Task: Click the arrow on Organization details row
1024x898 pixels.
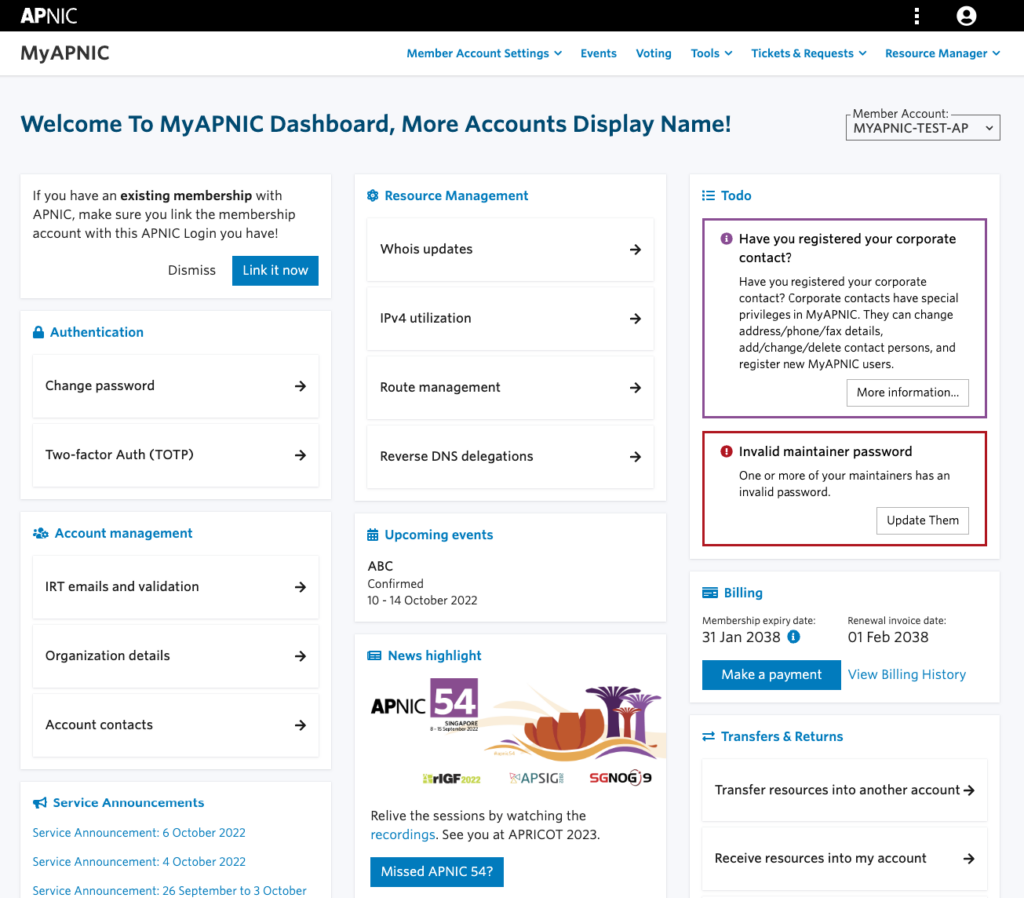Action: (300, 656)
